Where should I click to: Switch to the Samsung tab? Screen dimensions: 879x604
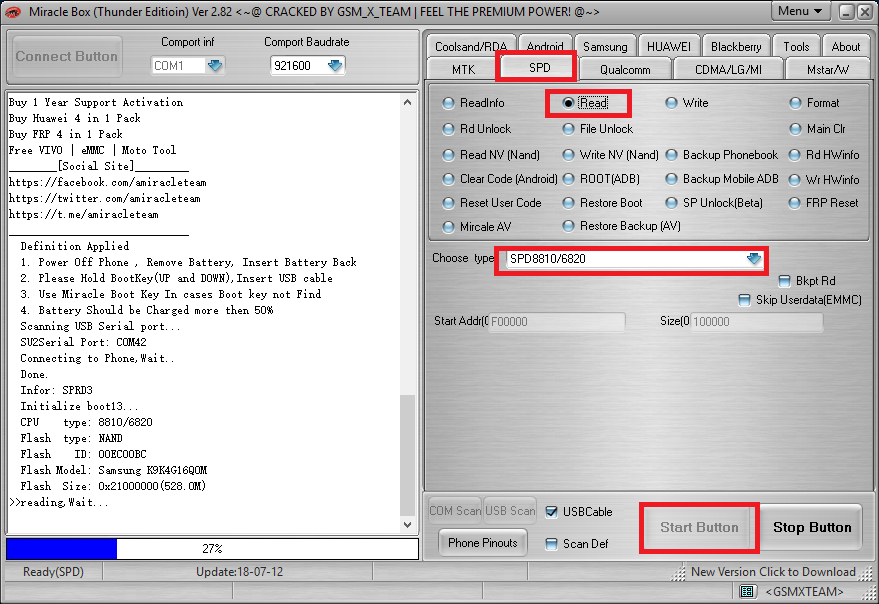[605, 47]
